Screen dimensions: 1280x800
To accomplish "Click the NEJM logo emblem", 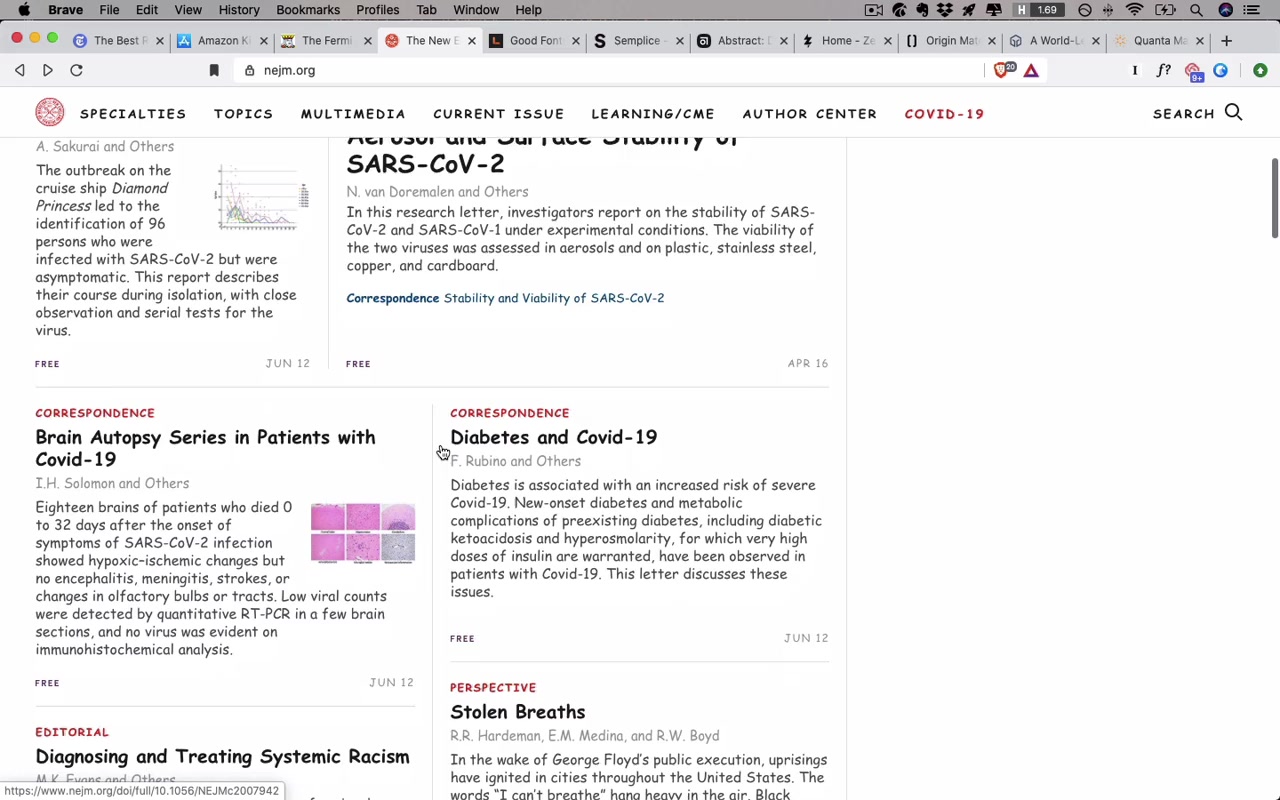I will (x=49, y=112).
